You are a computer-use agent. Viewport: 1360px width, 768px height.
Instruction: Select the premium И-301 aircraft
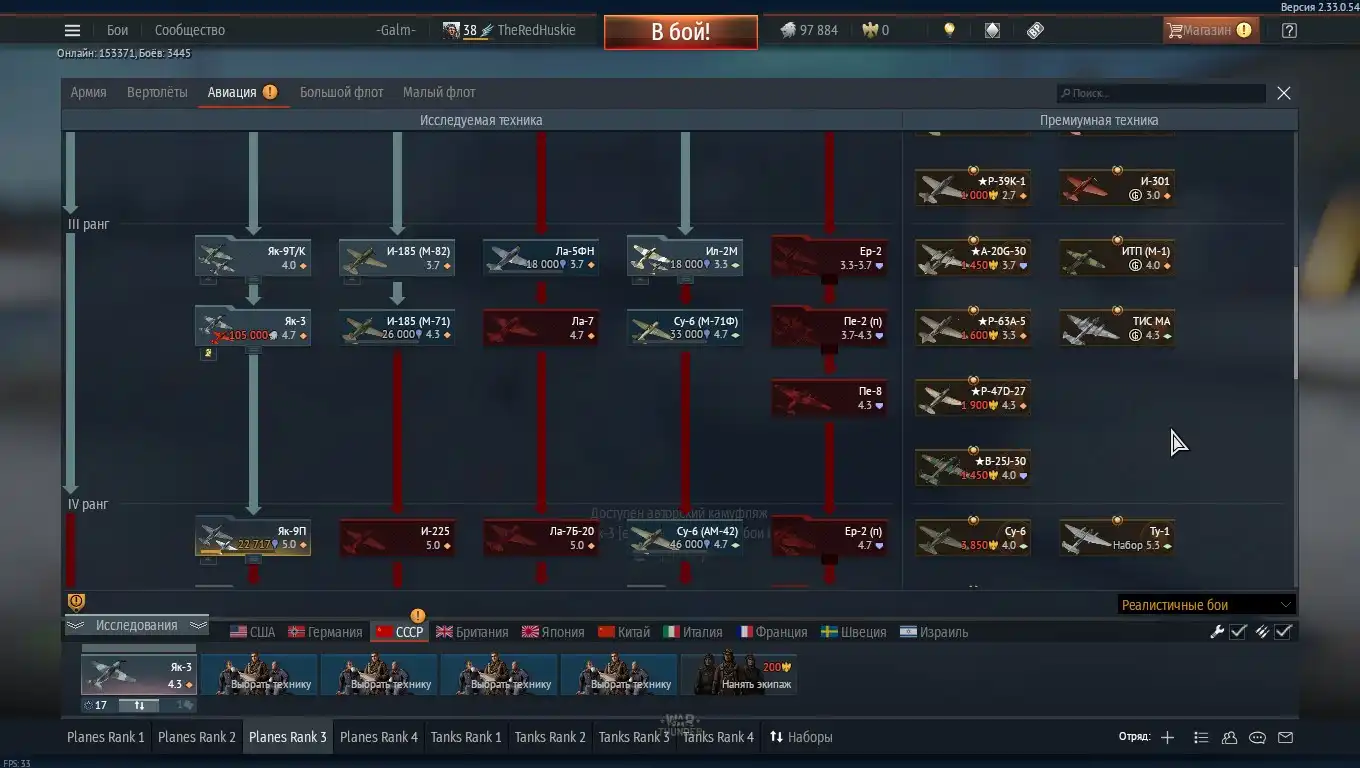pyautogui.click(x=1117, y=187)
